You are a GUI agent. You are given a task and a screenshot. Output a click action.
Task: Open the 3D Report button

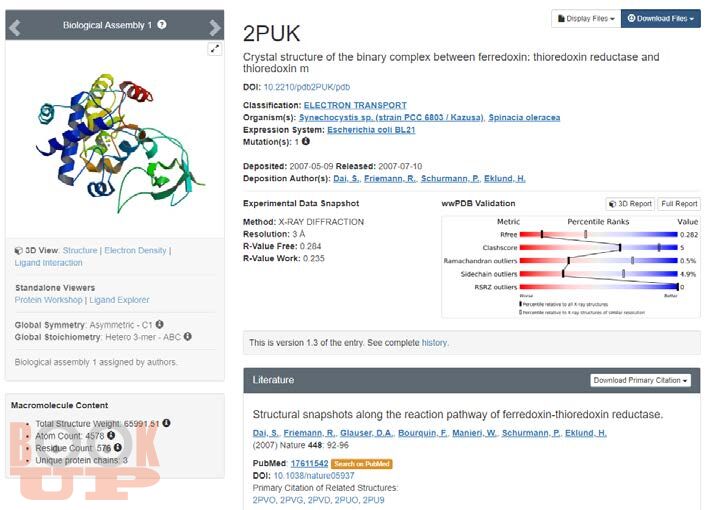pyautogui.click(x=630, y=204)
